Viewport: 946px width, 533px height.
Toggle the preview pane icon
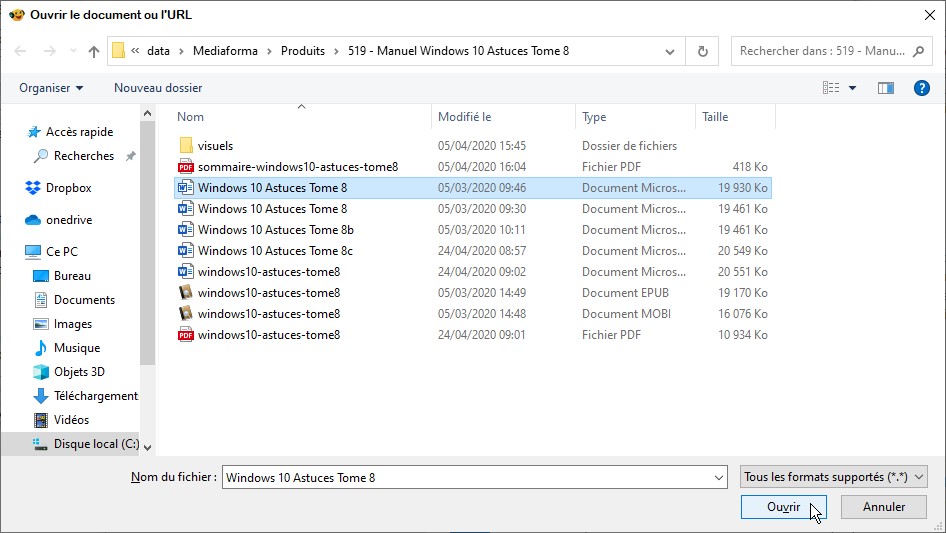click(885, 88)
